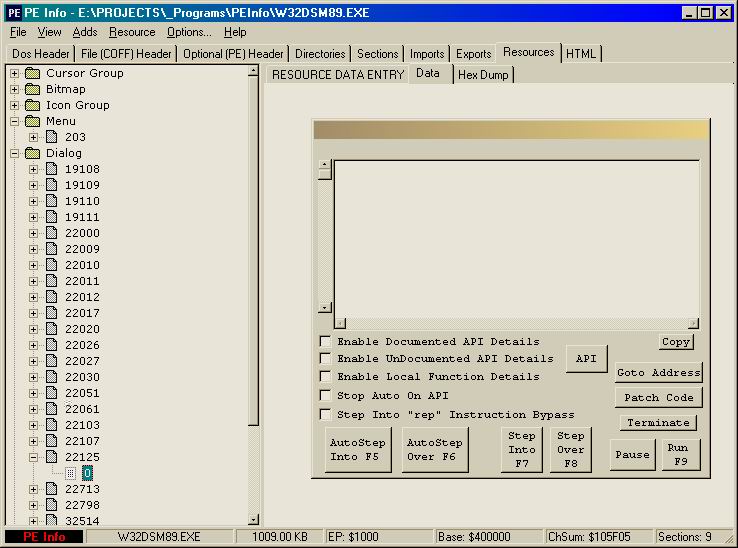Select the document icon for dialog 22125
This screenshot has height=548, width=738.
tap(52, 457)
